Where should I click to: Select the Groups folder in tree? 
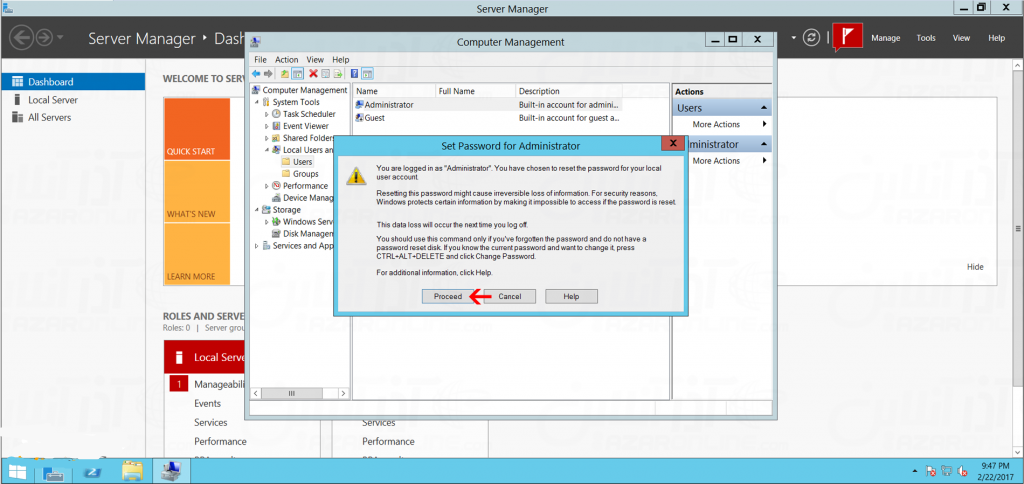(x=300, y=174)
